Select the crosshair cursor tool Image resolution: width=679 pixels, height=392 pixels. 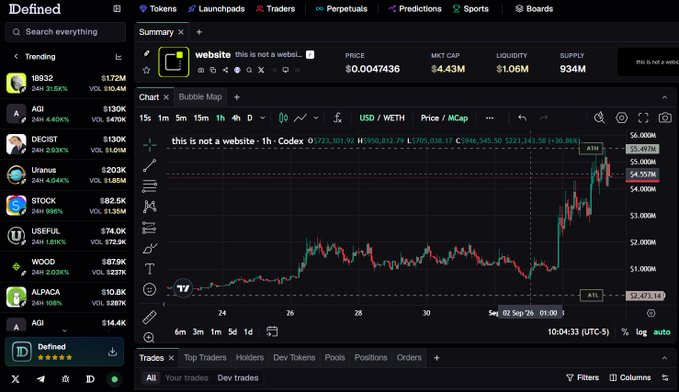tap(150, 145)
